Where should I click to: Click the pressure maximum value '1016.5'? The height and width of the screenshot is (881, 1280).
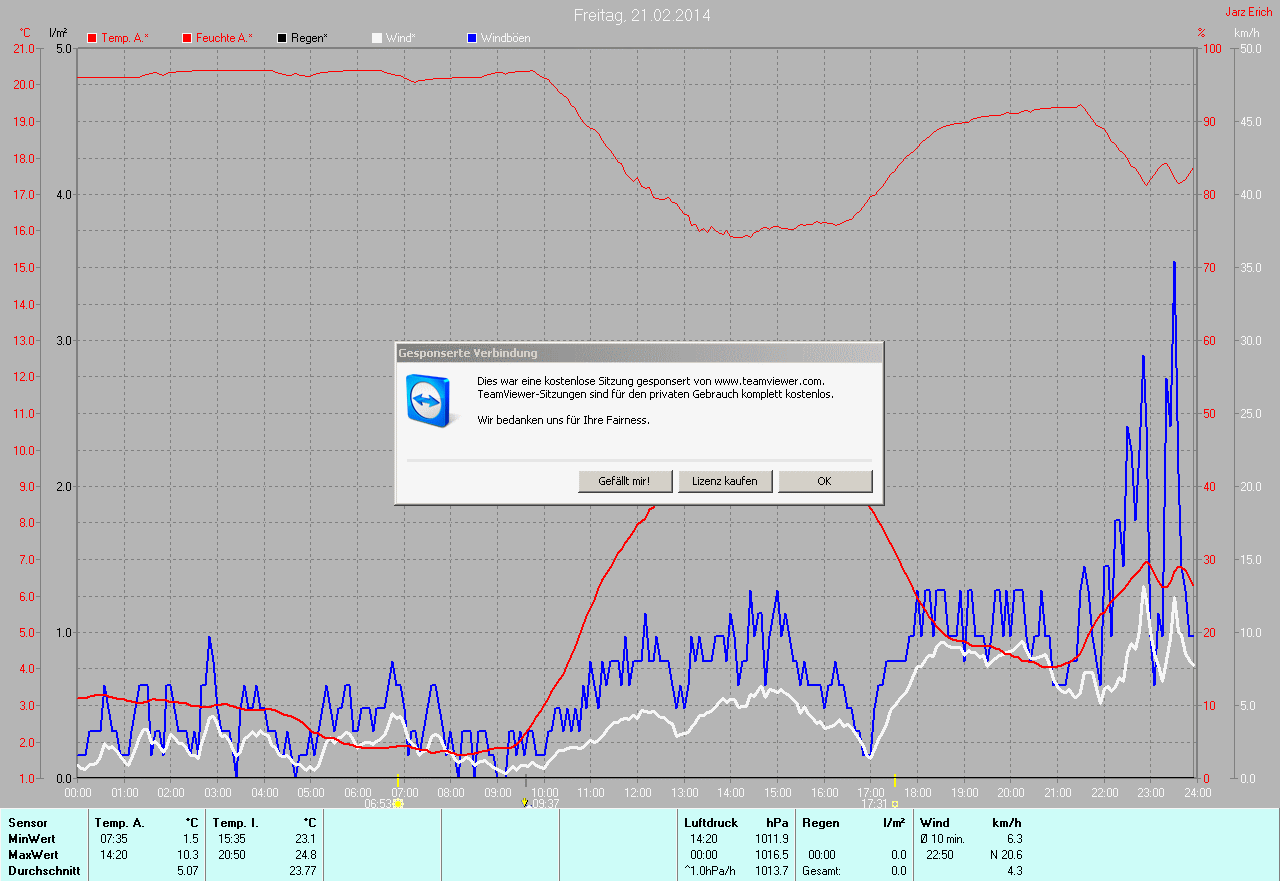771,855
